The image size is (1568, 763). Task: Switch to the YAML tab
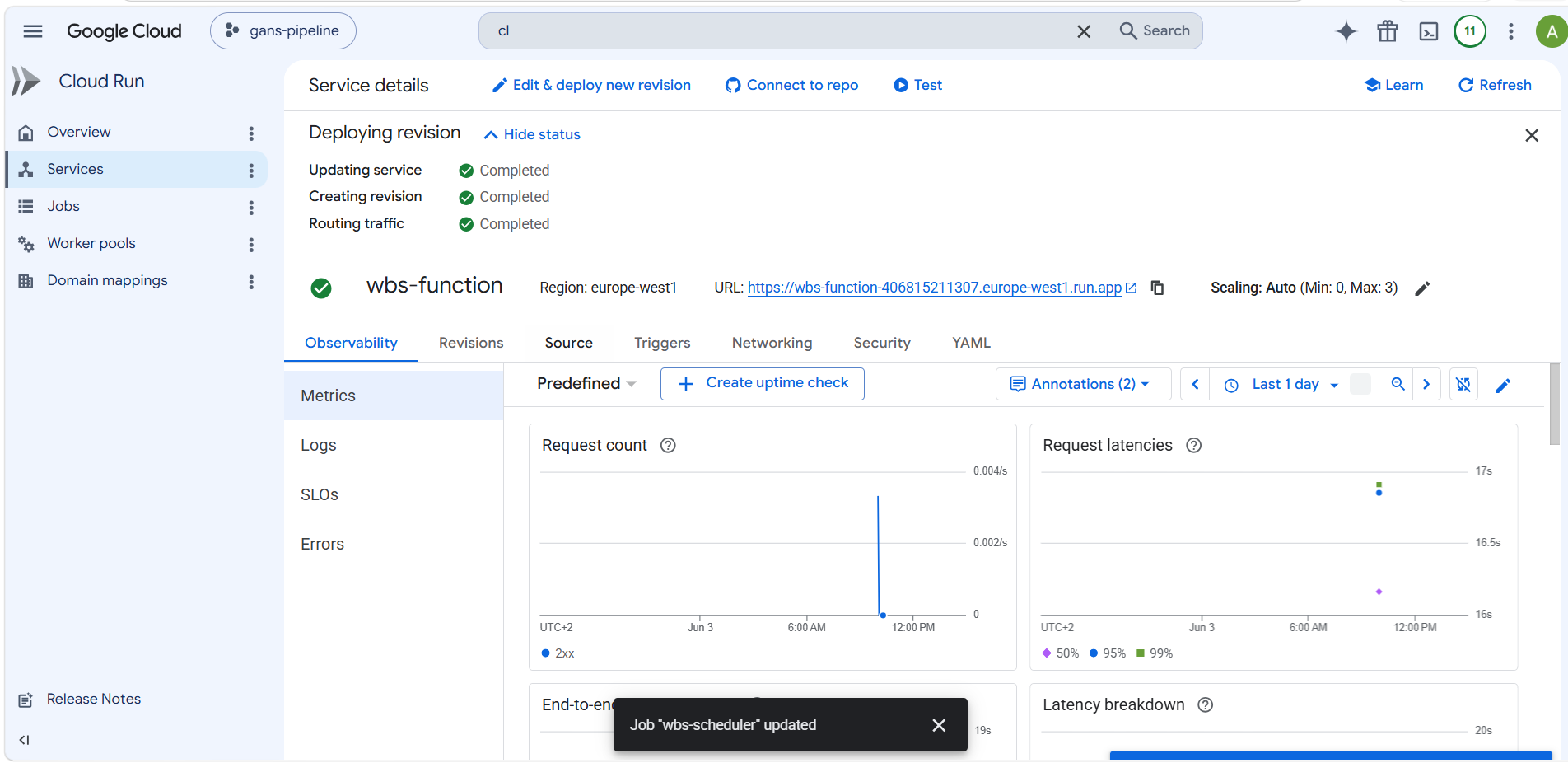971,343
